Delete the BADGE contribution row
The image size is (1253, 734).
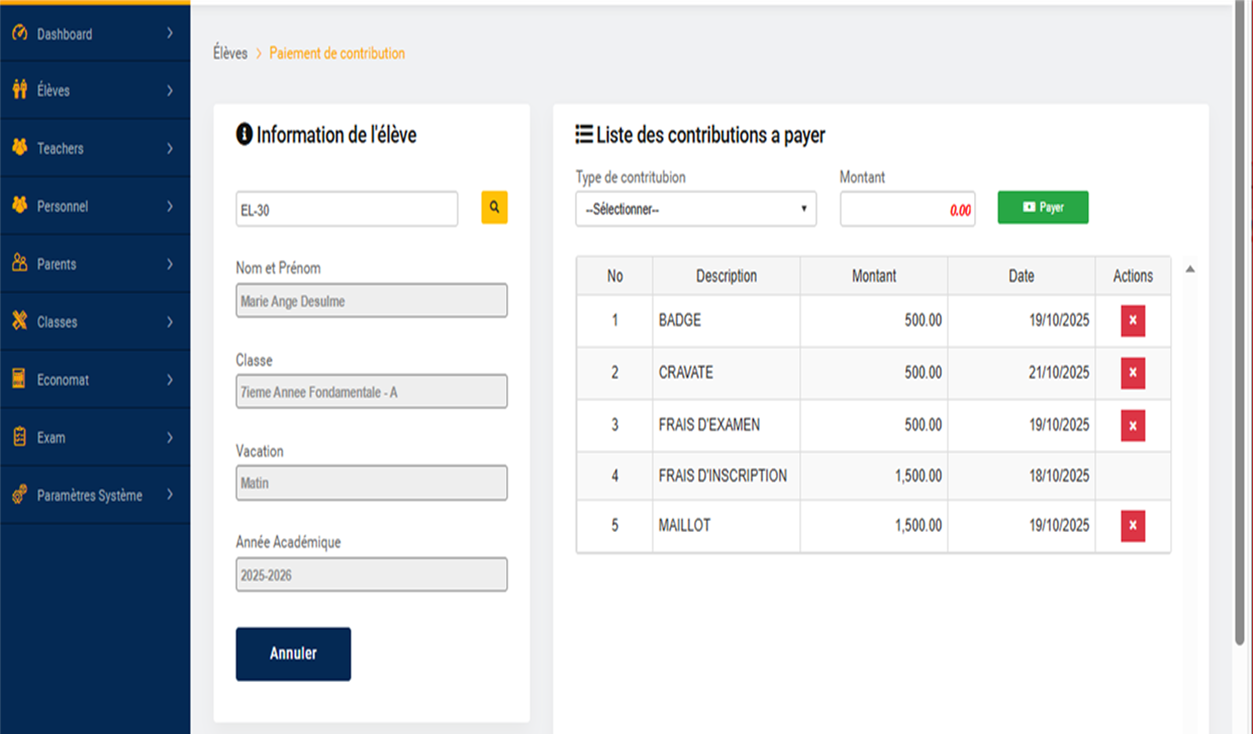pos(1132,321)
